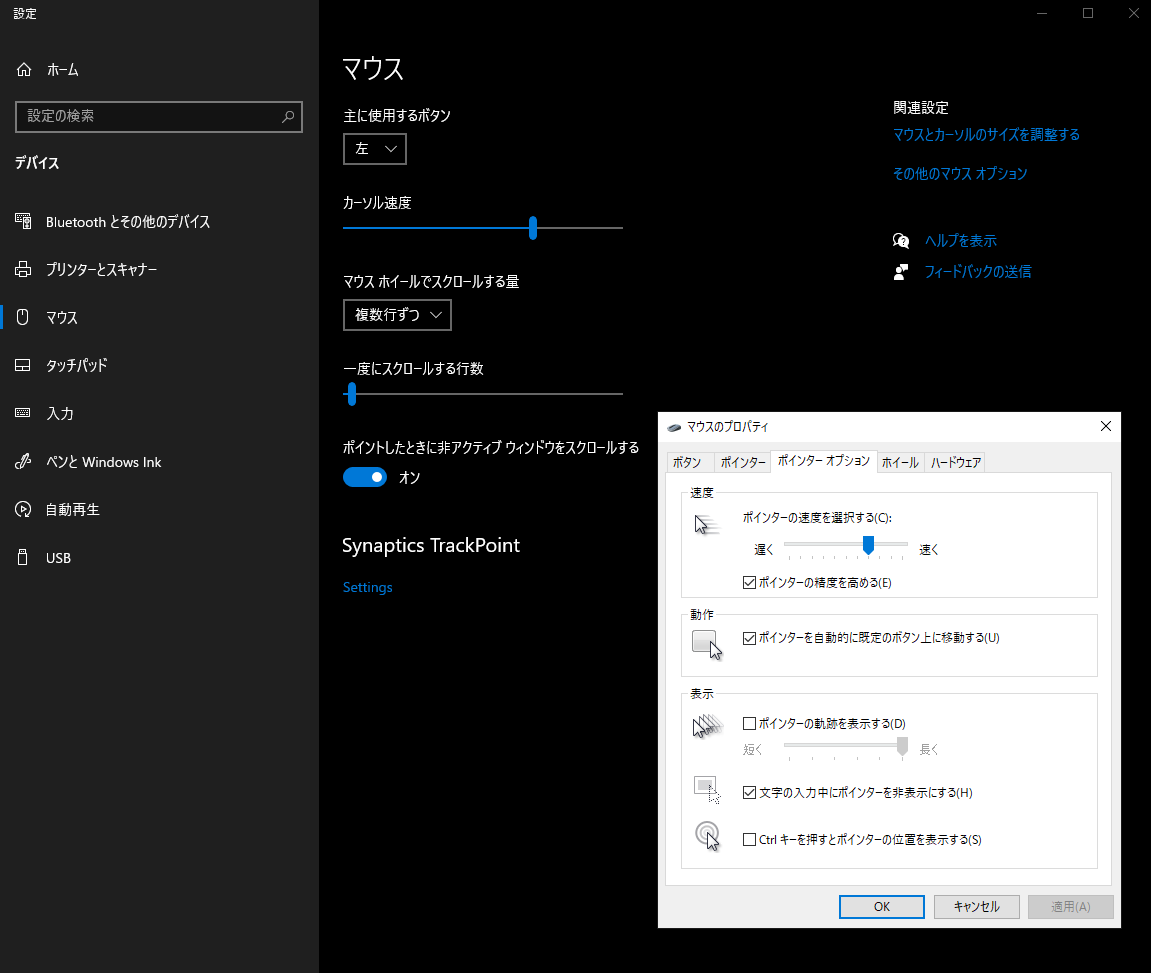The width and height of the screenshot is (1151, 973).
Task: Click the 一度にスクロールする行数 slider thumb
Action: click(352, 394)
